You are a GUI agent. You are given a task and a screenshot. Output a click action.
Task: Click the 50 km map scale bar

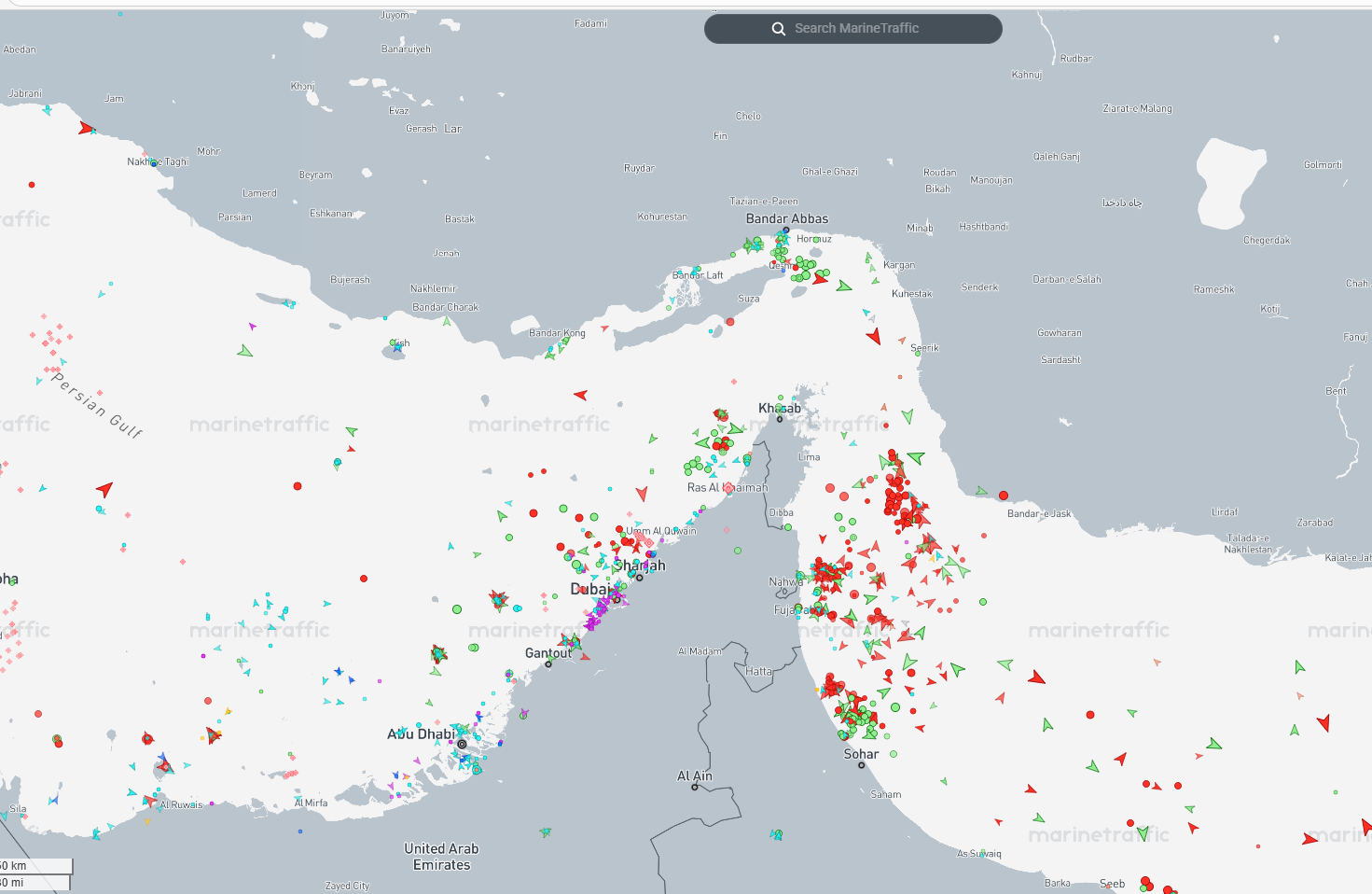[35, 866]
